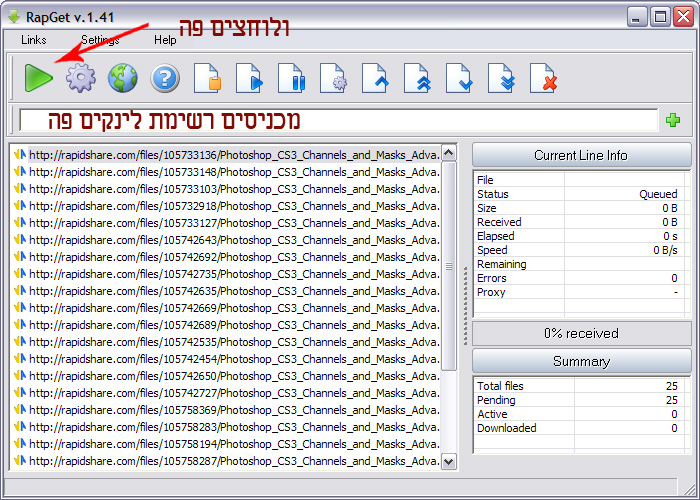Move link to bottom with double down-arrow icon

(x=501, y=79)
